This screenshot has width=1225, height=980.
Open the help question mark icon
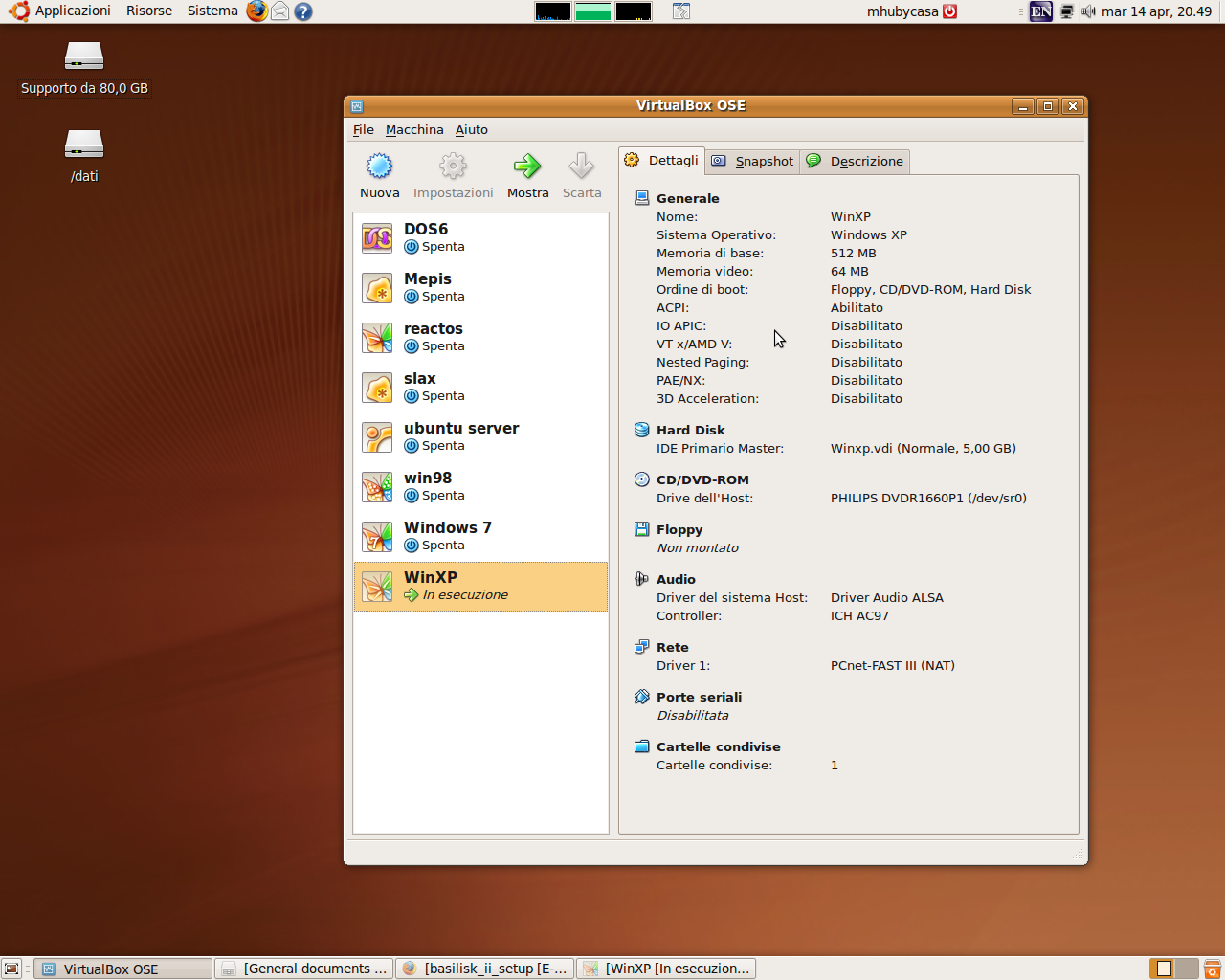coord(303,11)
